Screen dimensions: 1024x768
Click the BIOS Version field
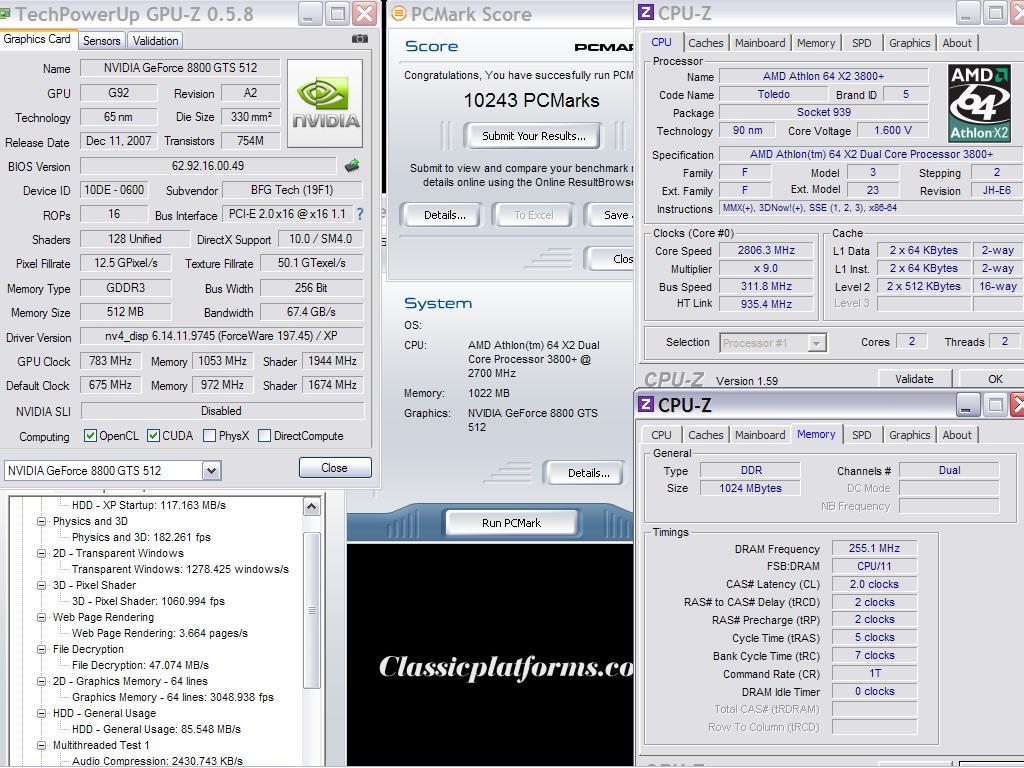pos(208,166)
